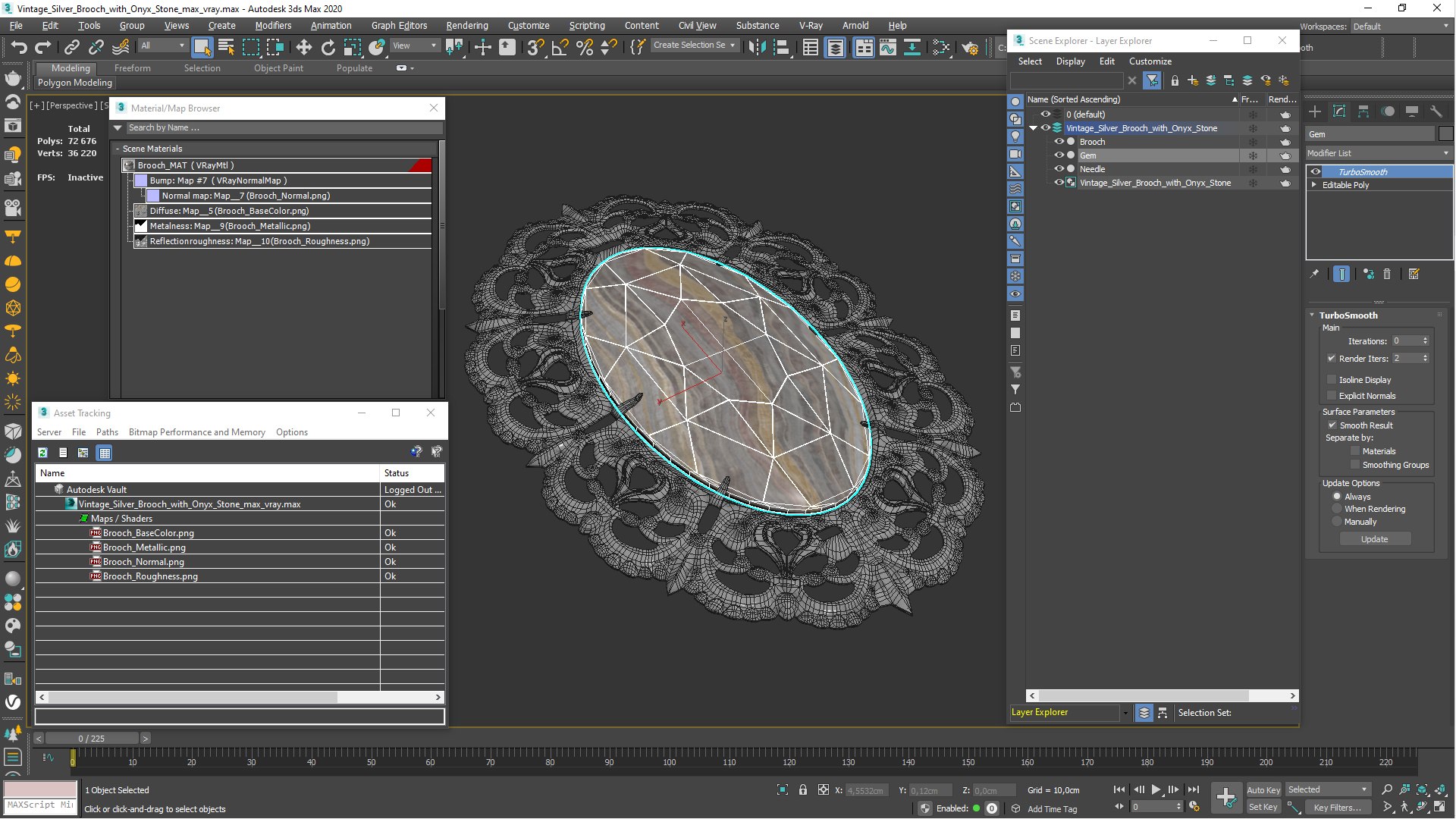Enable the Explicit Normals checkbox
This screenshot has width=1456, height=819.
click(1332, 396)
